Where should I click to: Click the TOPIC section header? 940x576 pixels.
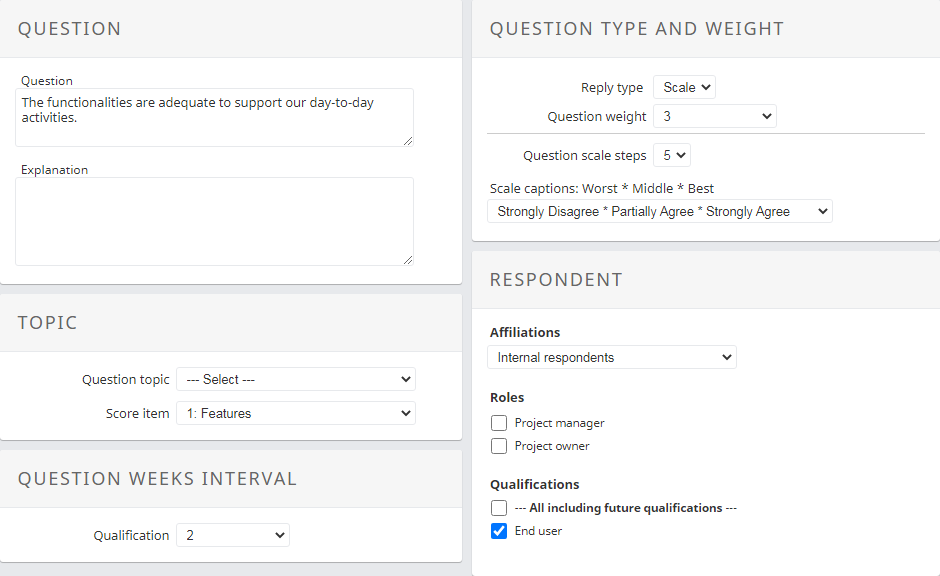pos(47,323)
